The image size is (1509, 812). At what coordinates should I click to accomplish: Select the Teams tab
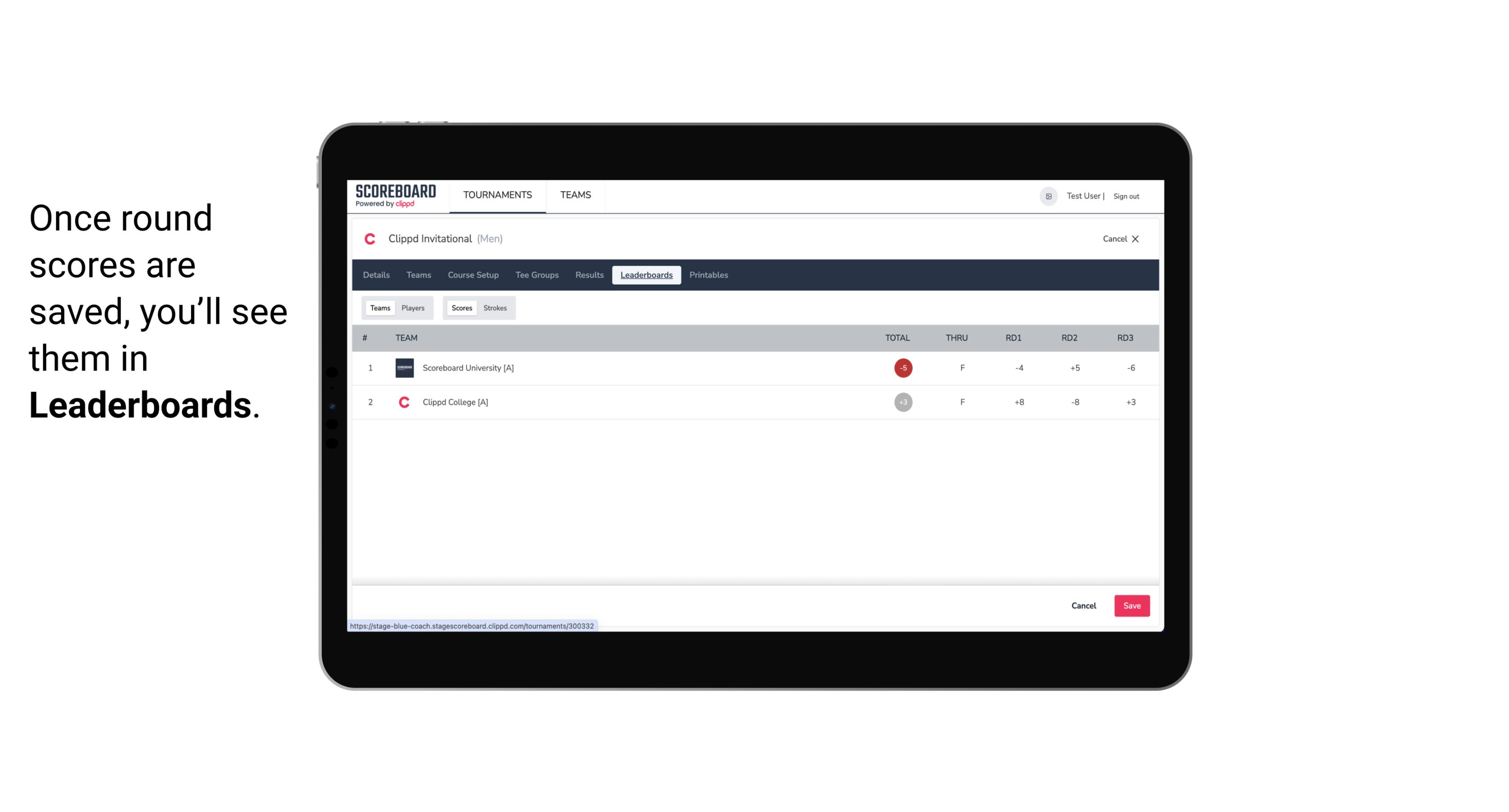[x=378, y=307]
